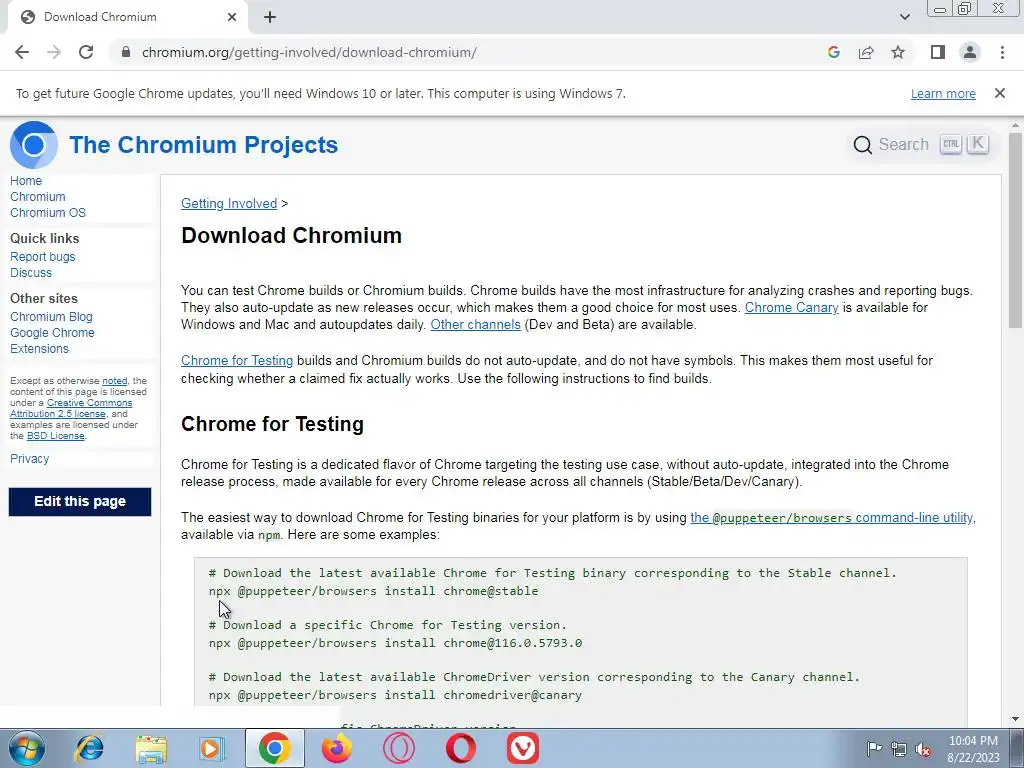Launch Firefox from the taskbar
The width and height of the screenshot is (1024, 768).
pyautogui.click(x=336, y=748)
